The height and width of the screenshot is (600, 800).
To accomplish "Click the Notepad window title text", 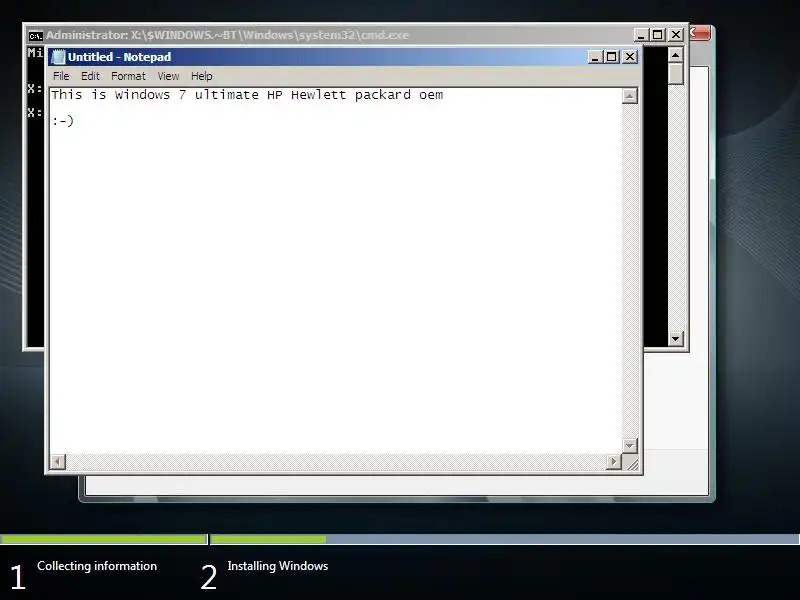I will click(x=119, y=57).
